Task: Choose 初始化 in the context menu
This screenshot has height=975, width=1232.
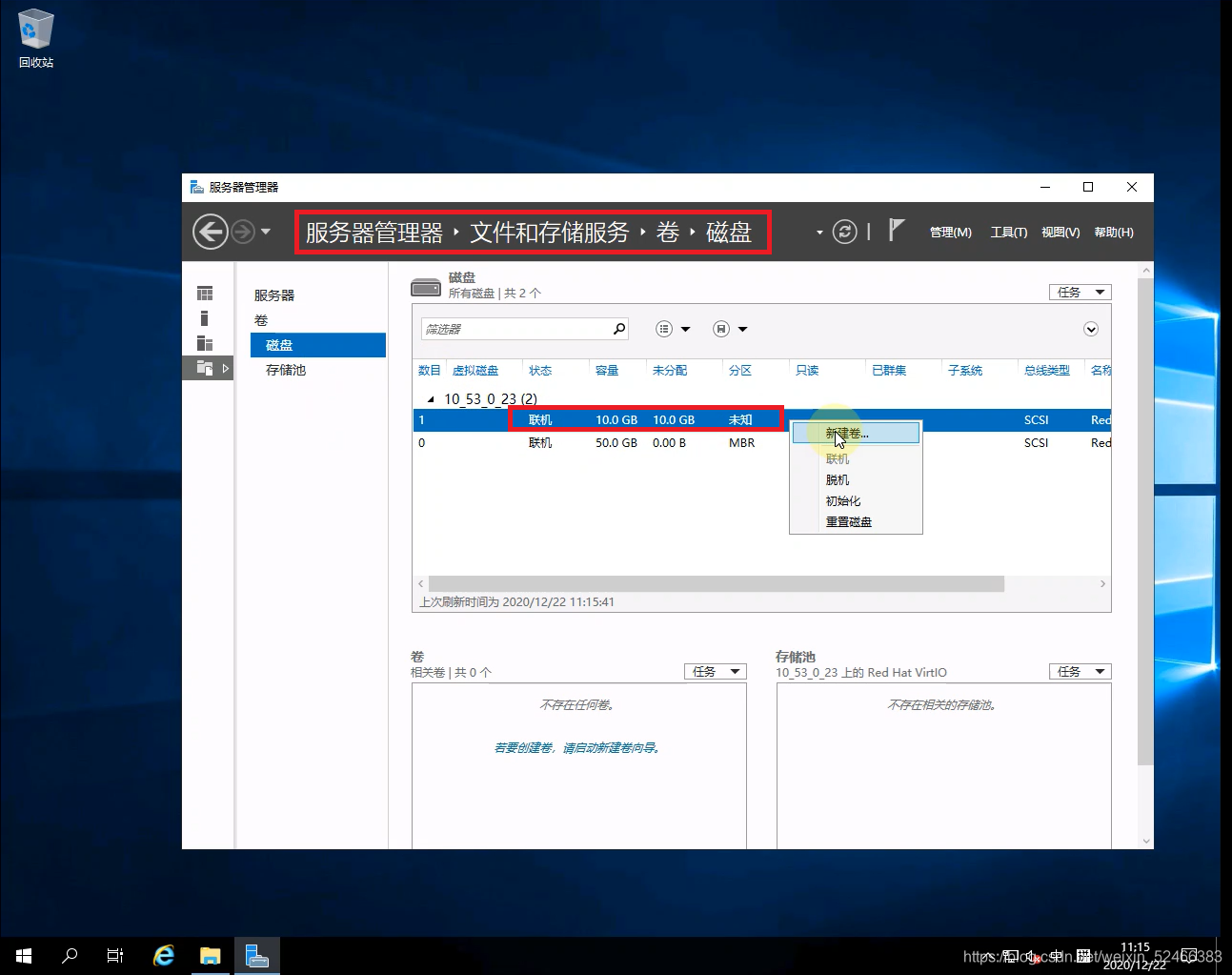Action: pos(856,501)
